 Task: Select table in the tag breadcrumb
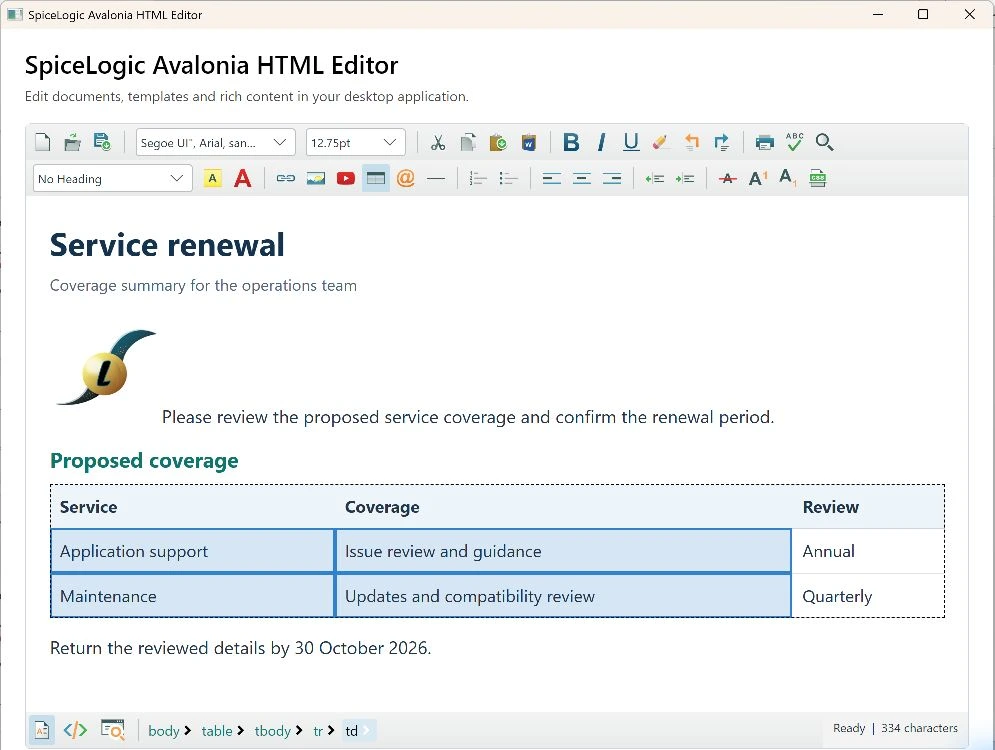pos(217,731)
